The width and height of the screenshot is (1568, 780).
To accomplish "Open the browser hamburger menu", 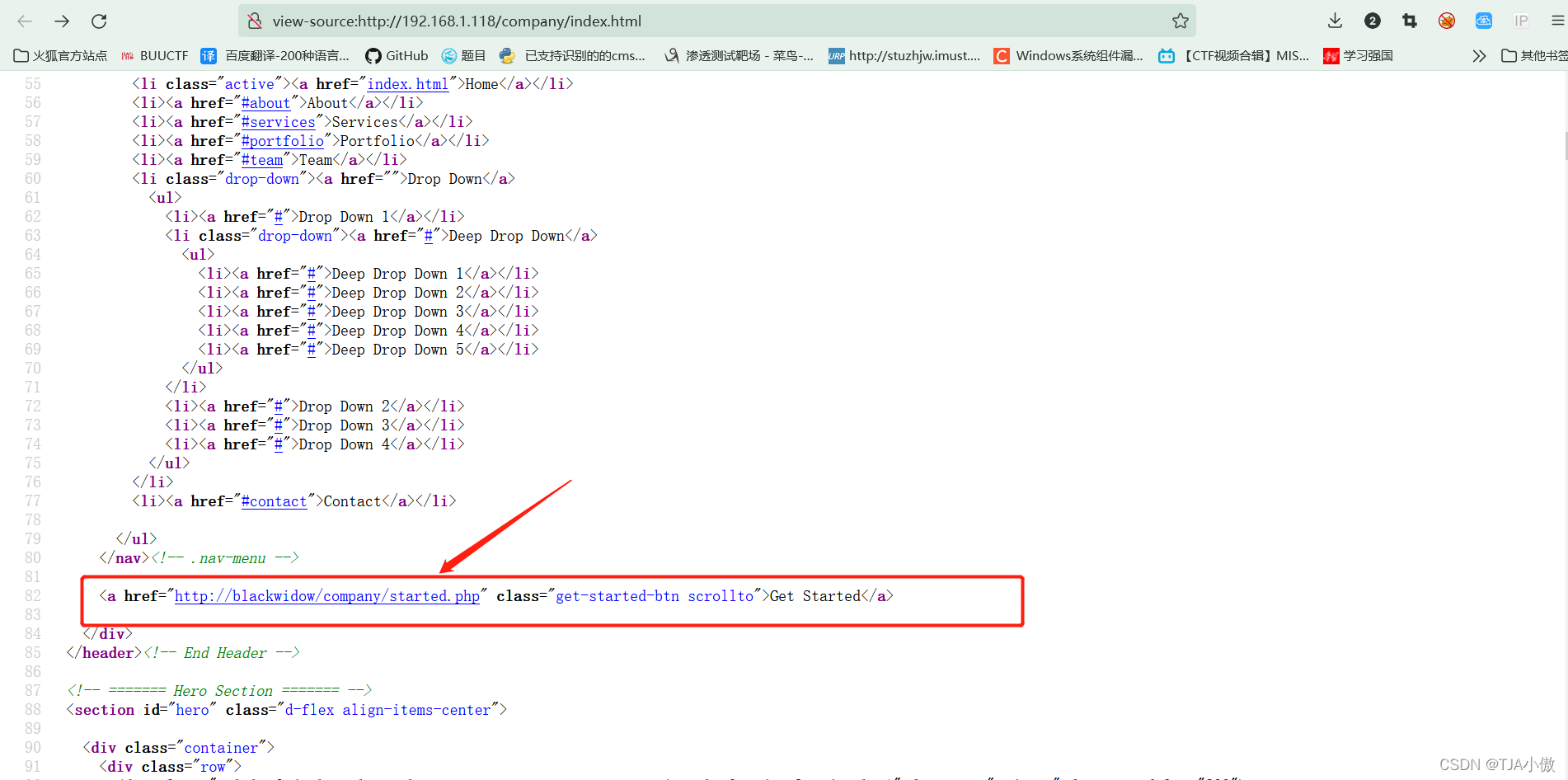I will [x=1557, y=21].
